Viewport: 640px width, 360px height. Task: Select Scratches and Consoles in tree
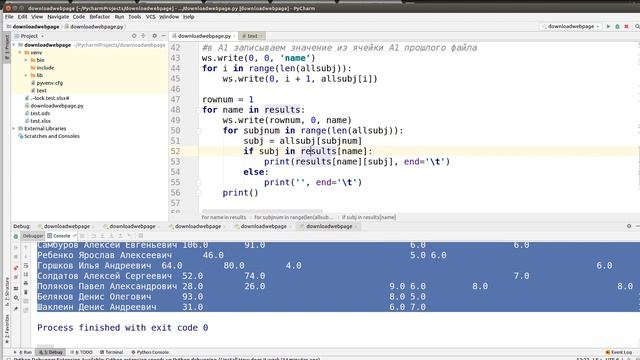pyautogui.click(x=51, y=136)
